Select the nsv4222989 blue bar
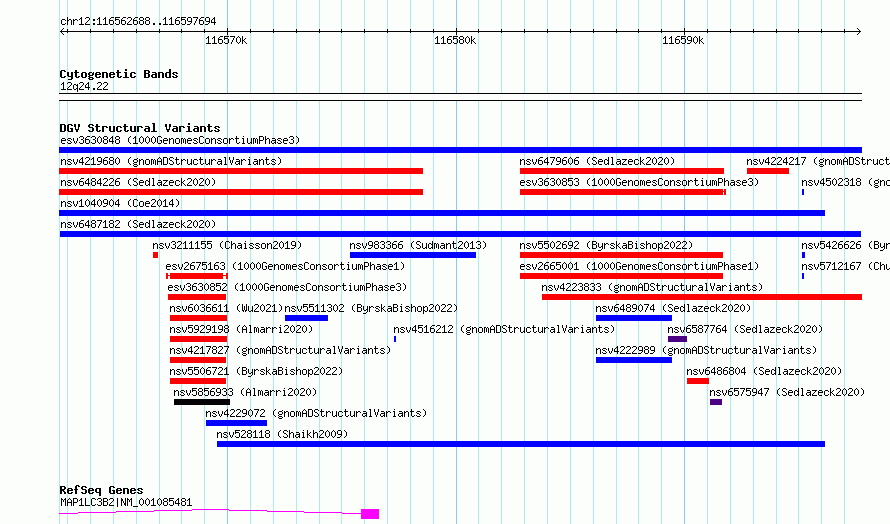The height and width of the screenshot is (524, 890). click(634, 360)
